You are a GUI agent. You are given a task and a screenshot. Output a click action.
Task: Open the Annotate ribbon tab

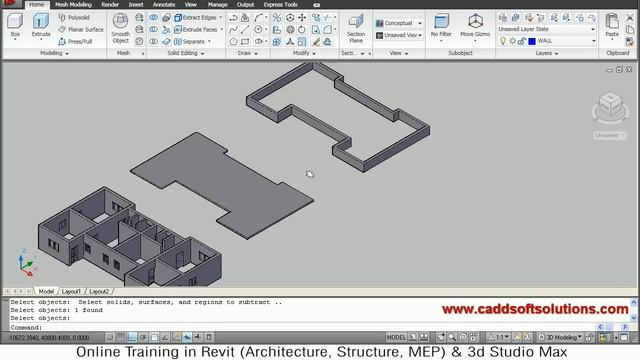click(164, 4)
